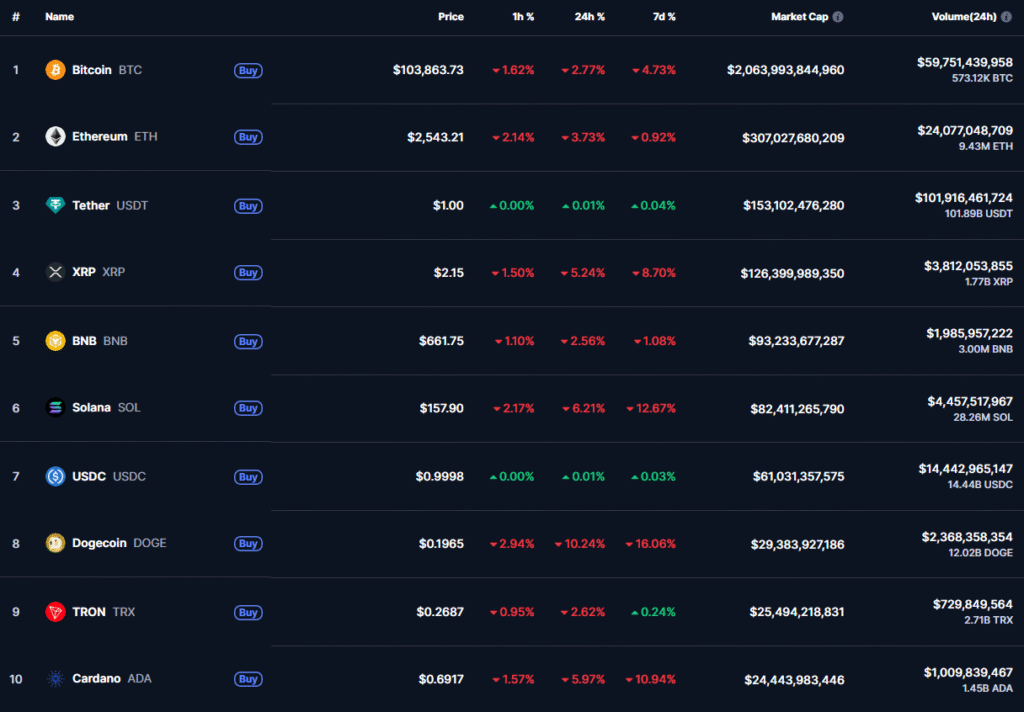The width and height of the screenshot is (1024, 712).
Task: Click the XRP logo icon
Action: click(55, 272)
